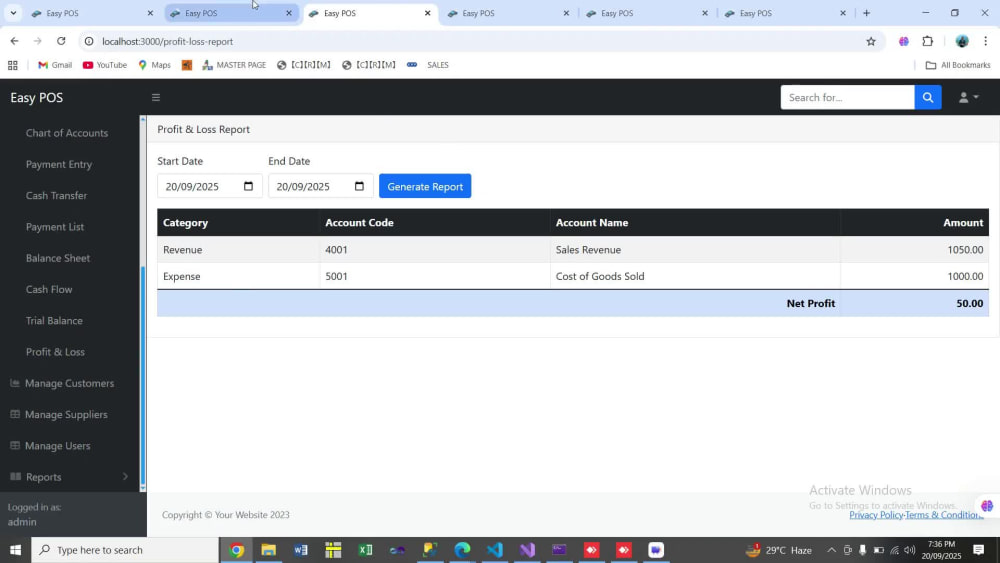Click account code 4001 cell
Image resolution: width=1000 pixels, height=563 pixels.
pyautogui.click(x=434, y=250)
